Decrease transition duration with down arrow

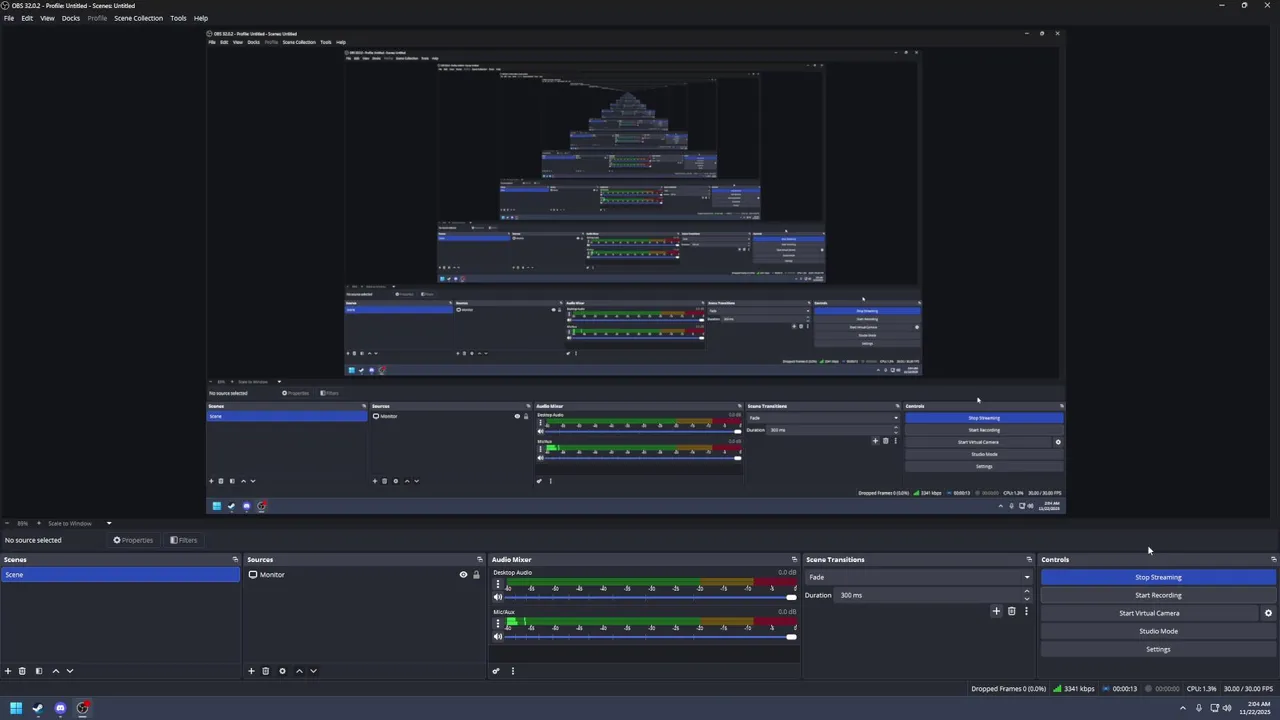[x=1026, y=598]
